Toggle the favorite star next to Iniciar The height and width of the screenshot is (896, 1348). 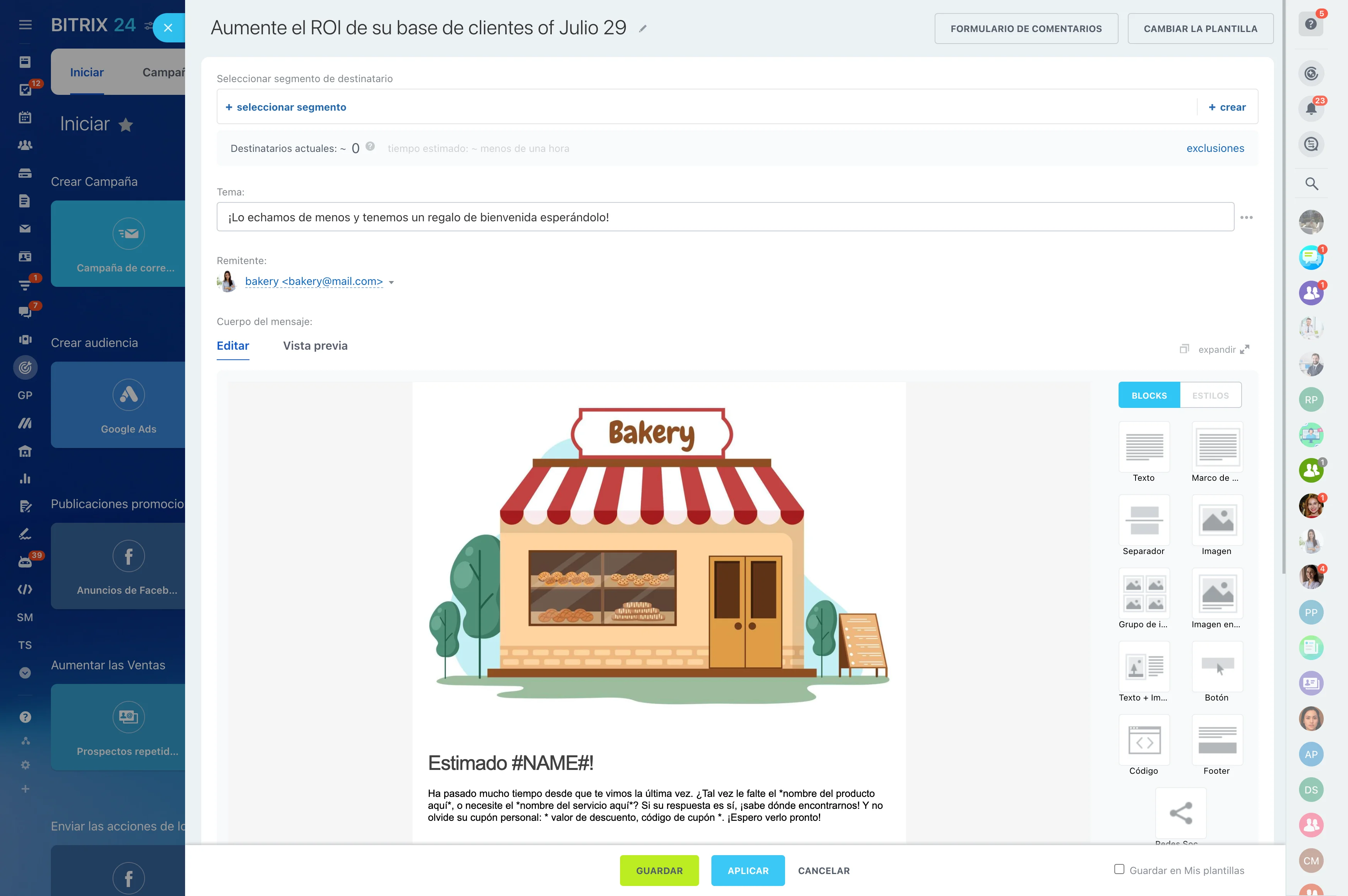125,124
